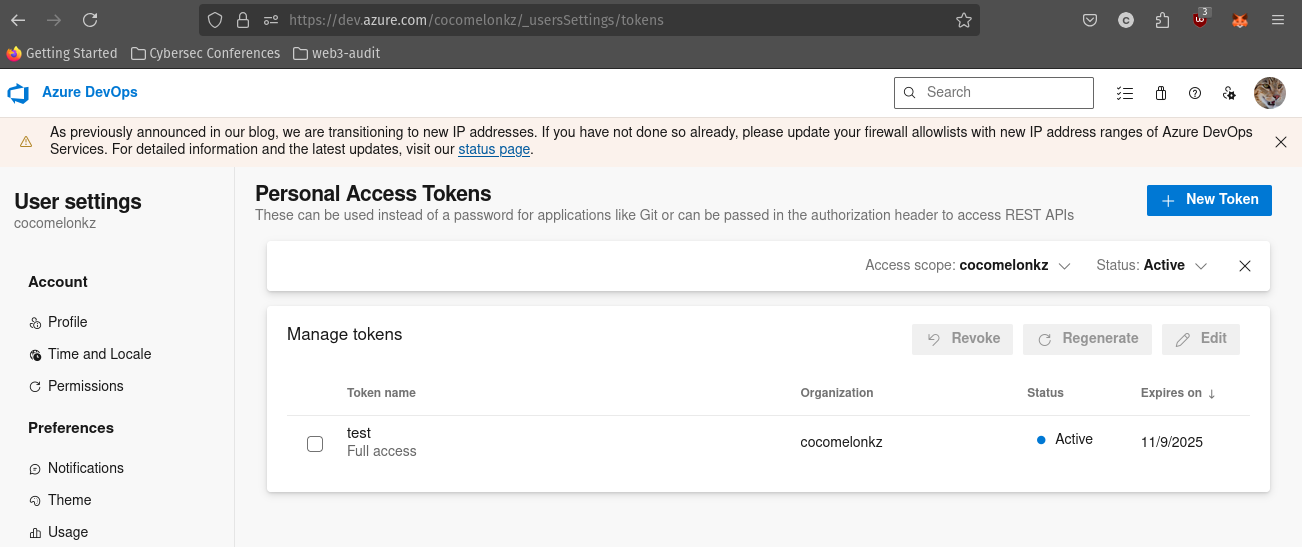Click the Getting Started bookmark
Image resolution: width=1302 pixels, height=547 pixels.
(x=62, y=53)
